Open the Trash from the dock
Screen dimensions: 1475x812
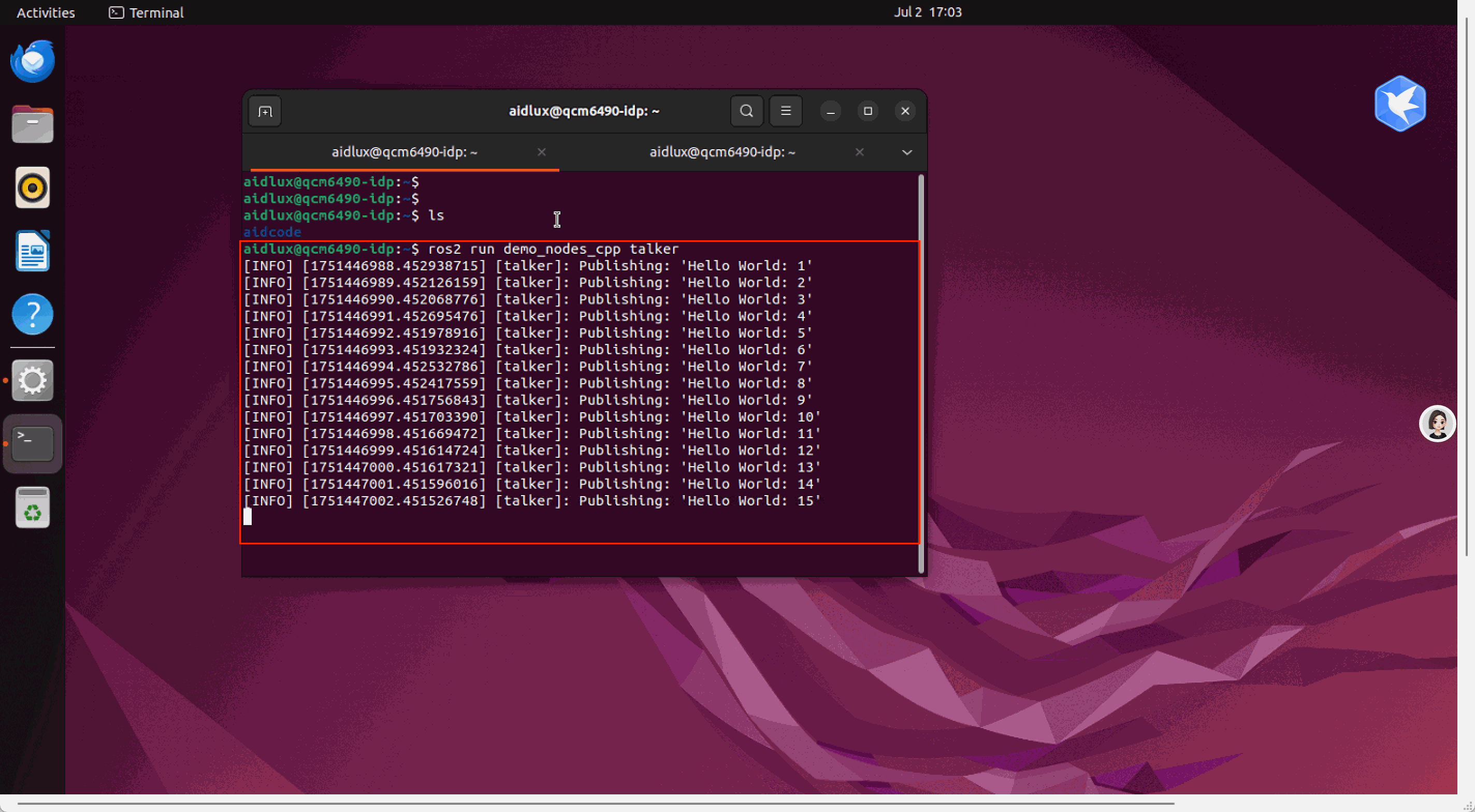tap(33, 508)
